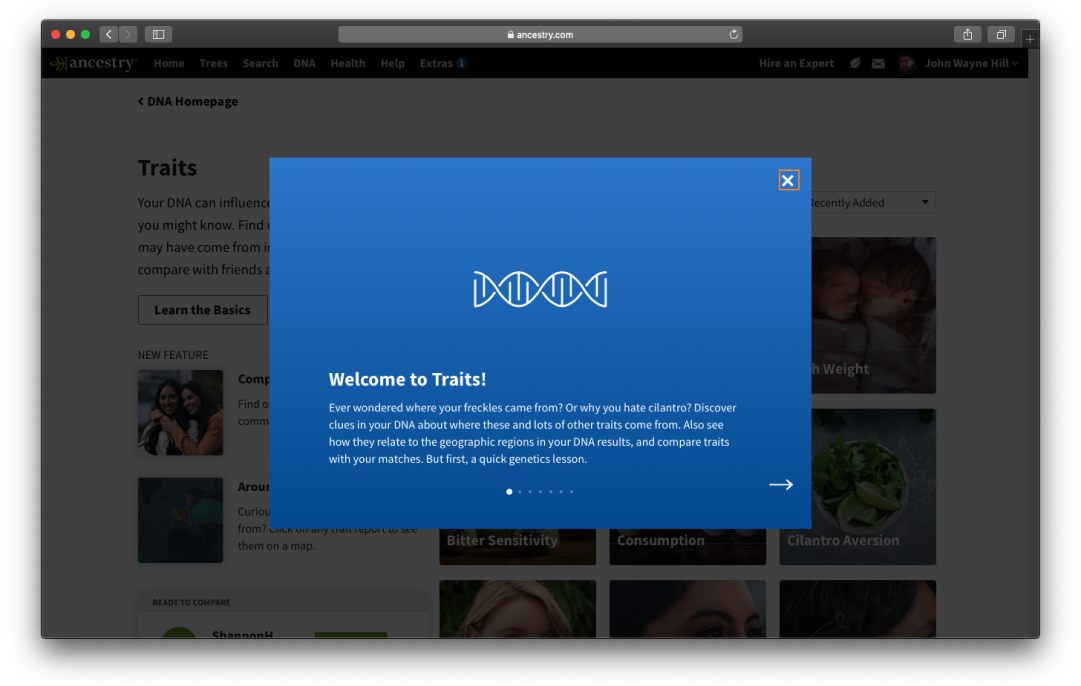The image size is (1081, 686).
Task: Expand John Wayne Hill account menu
Action: pyautogui.click(x=971, y=63)
